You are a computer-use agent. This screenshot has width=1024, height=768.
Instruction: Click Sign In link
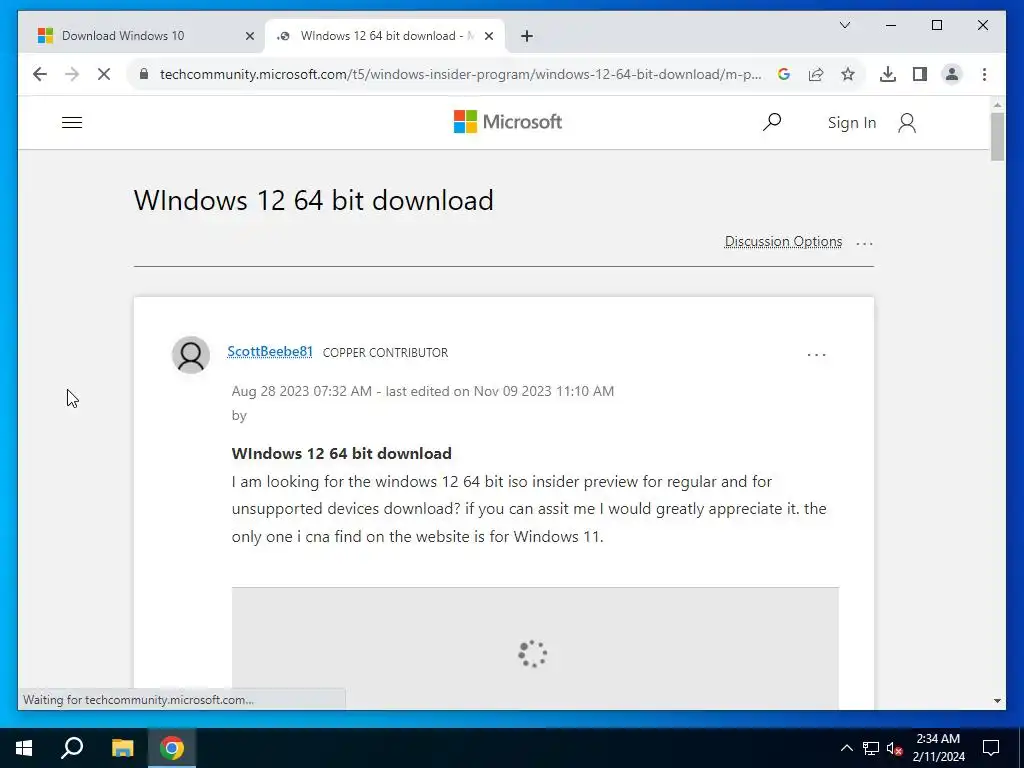coord(852,123)
